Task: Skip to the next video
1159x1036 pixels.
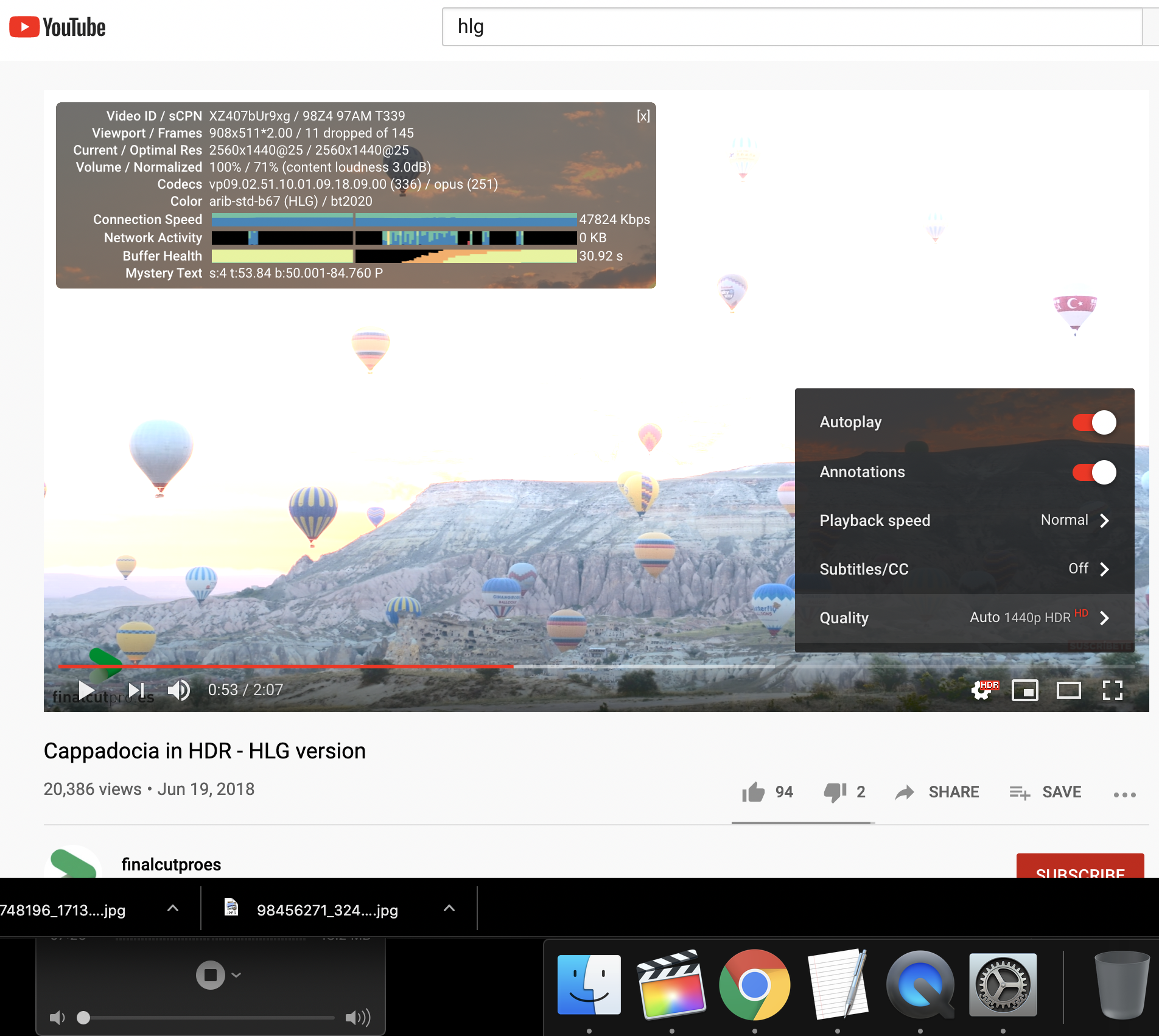Action: click(x=137, y=690)
